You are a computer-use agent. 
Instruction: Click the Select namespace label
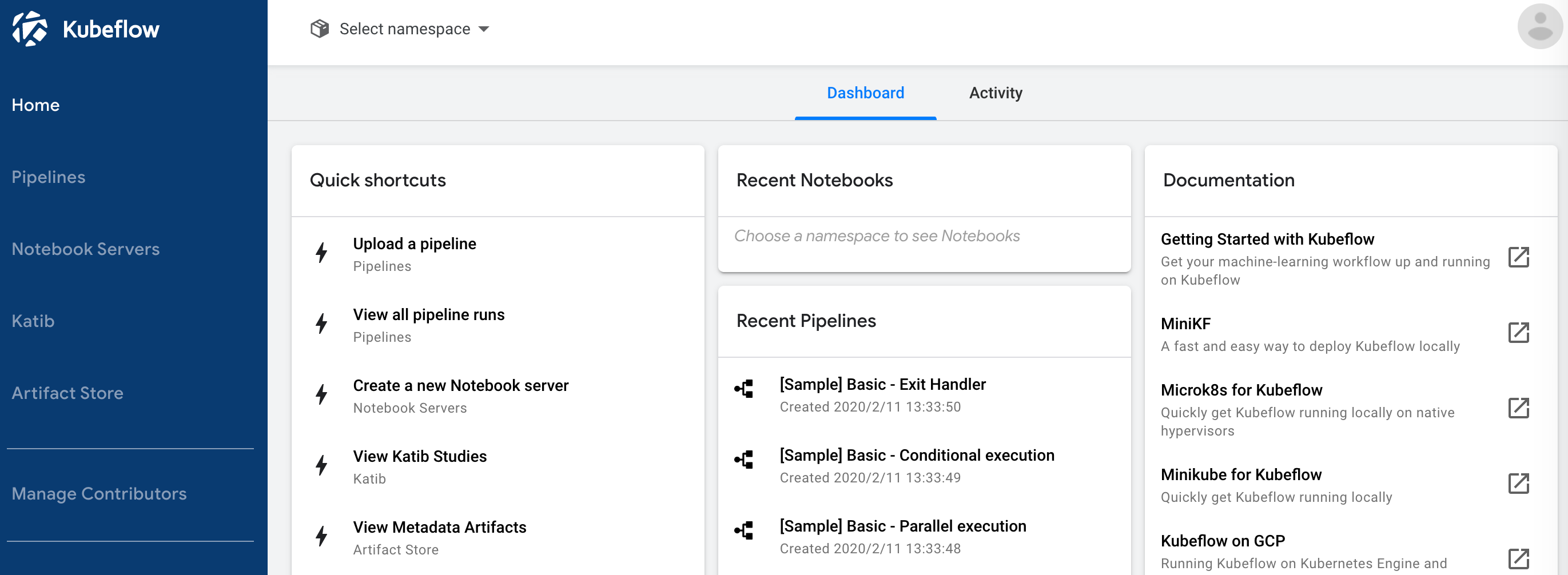tap(405, 29)
